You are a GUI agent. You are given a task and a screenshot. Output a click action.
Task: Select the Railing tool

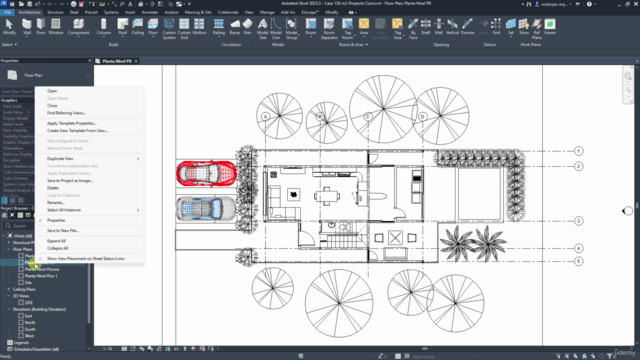point(219,27)
